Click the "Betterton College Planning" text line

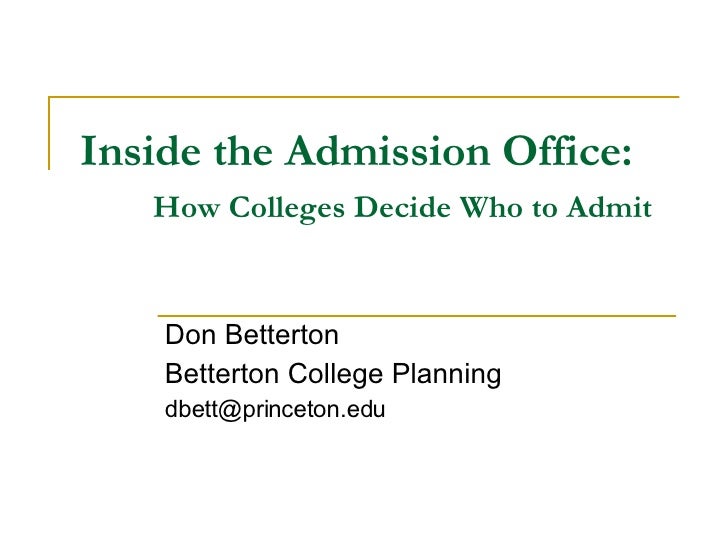pos(333,374)
